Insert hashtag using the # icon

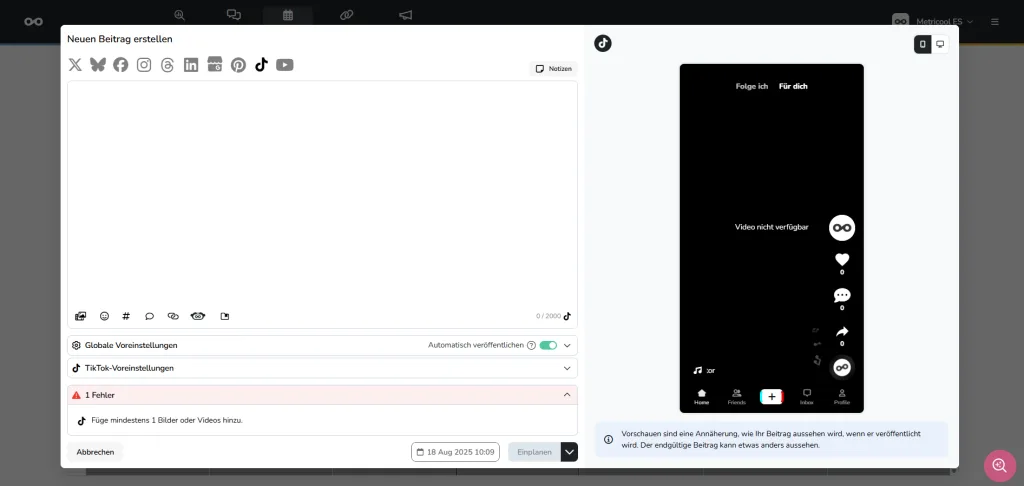[x=126, y=316]
